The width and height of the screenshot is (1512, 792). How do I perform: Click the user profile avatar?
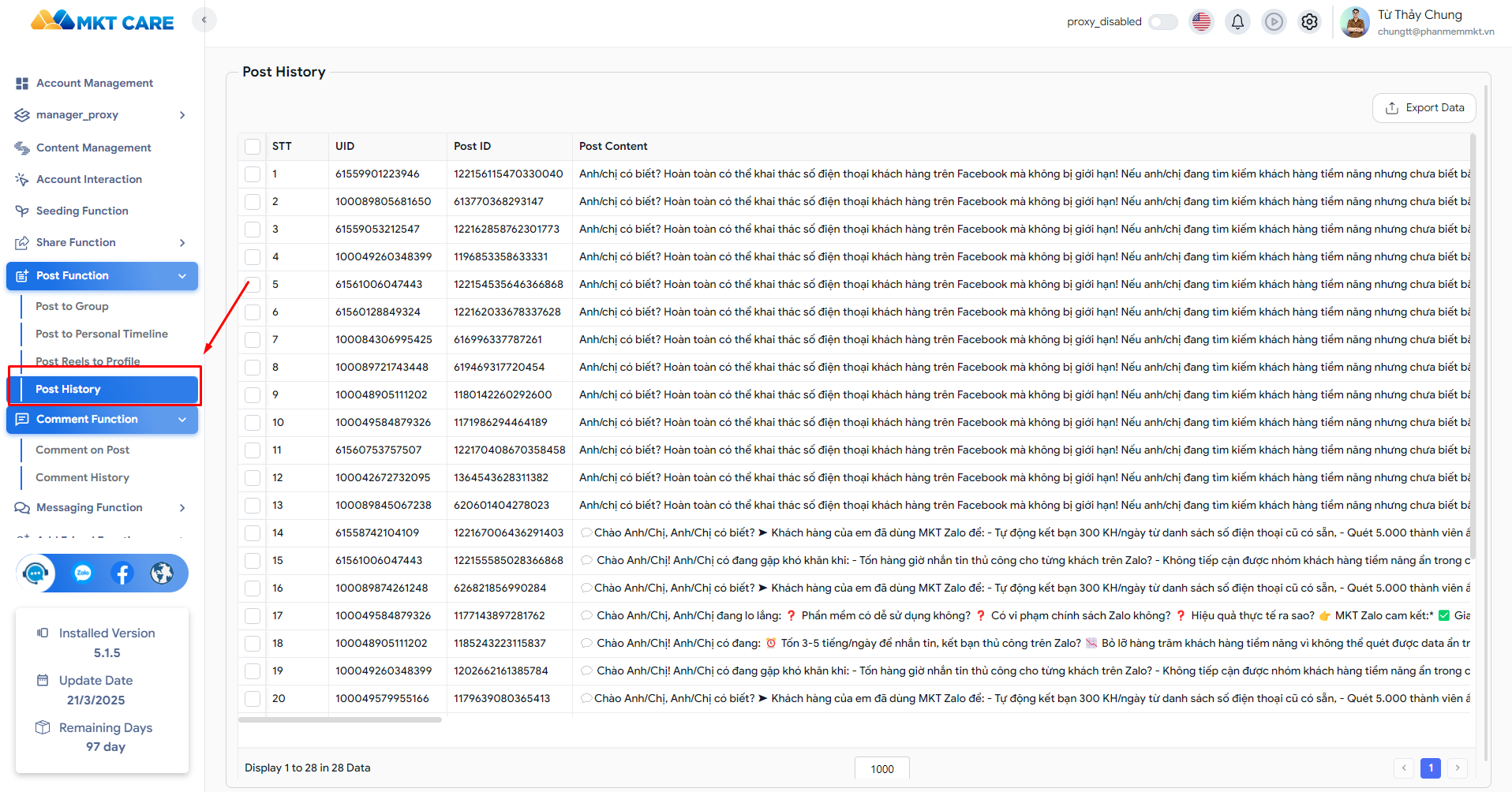[1355, 21]
